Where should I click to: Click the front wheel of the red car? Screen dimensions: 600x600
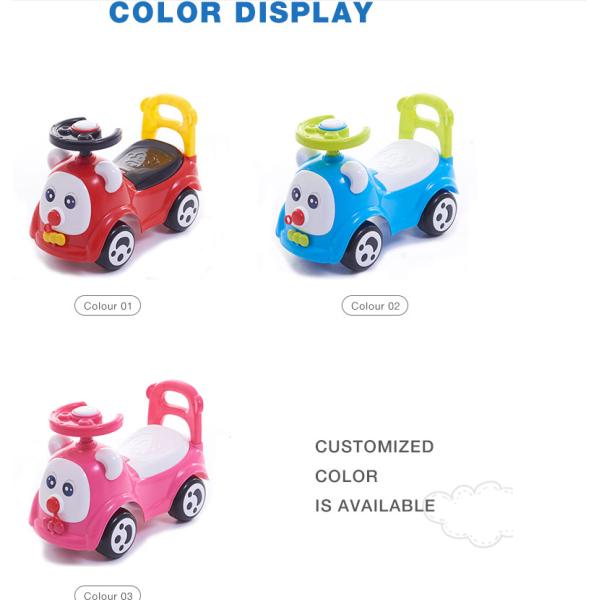(x=117, y=248)
